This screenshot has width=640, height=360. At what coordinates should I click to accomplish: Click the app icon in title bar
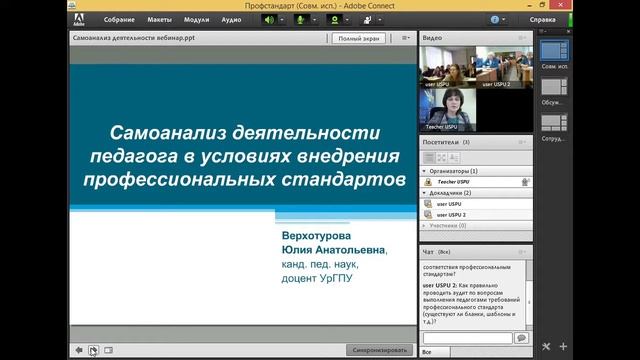(72, 5)
